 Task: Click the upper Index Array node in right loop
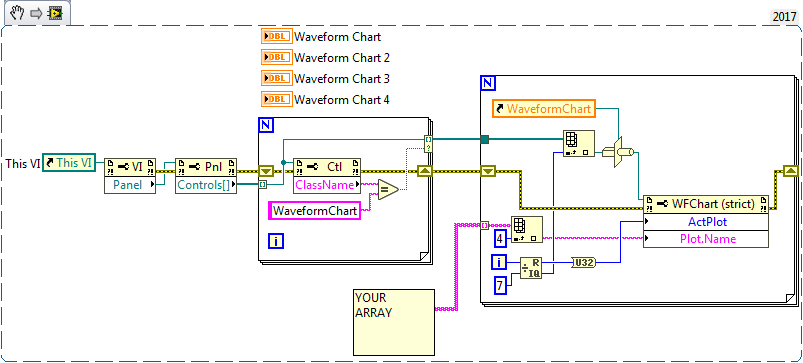coord(579,143)
